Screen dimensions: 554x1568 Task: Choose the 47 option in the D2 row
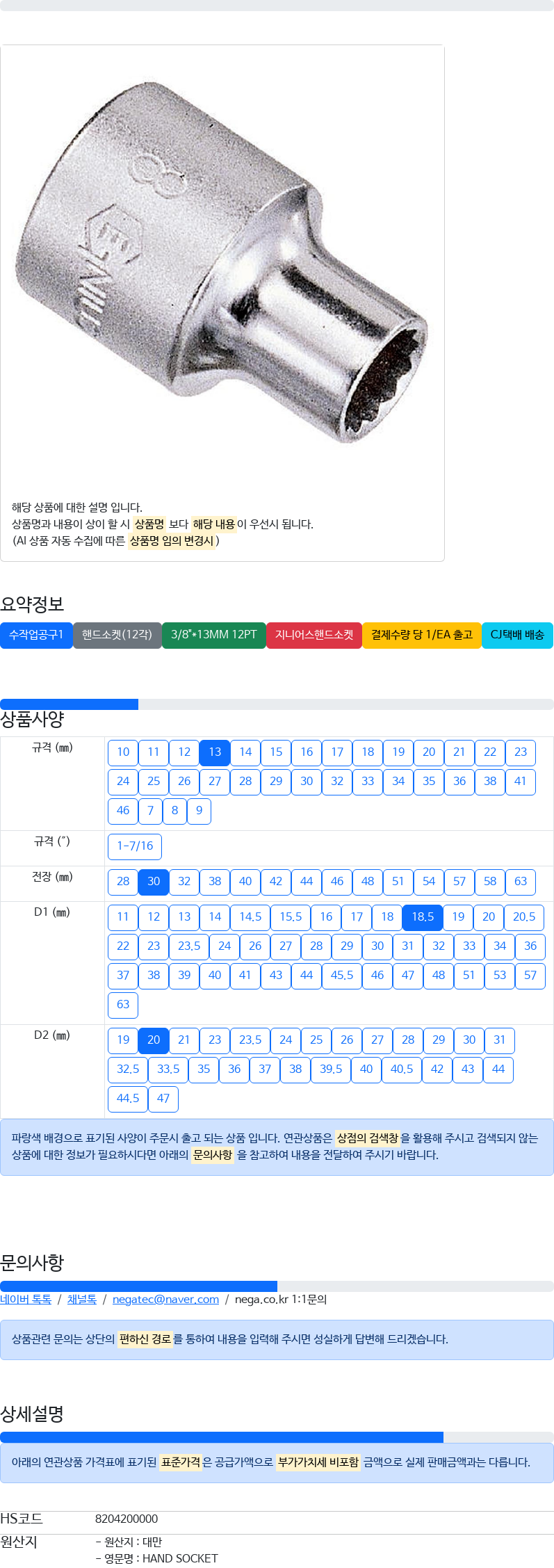163,1099
